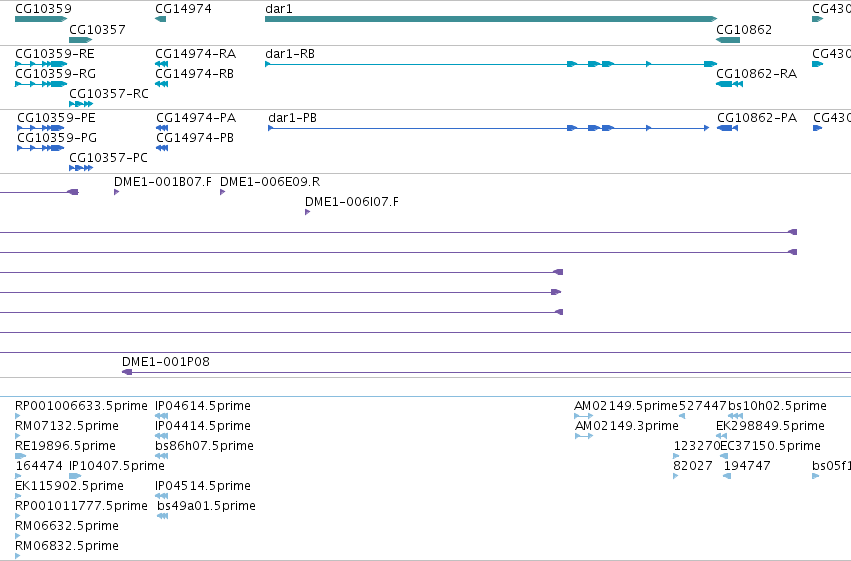Click the CG10862-RA transcript label

point(757,74)
